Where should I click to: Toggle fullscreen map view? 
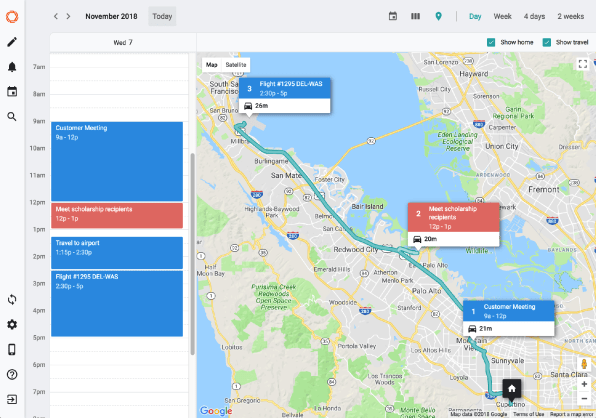coord(582,64)
